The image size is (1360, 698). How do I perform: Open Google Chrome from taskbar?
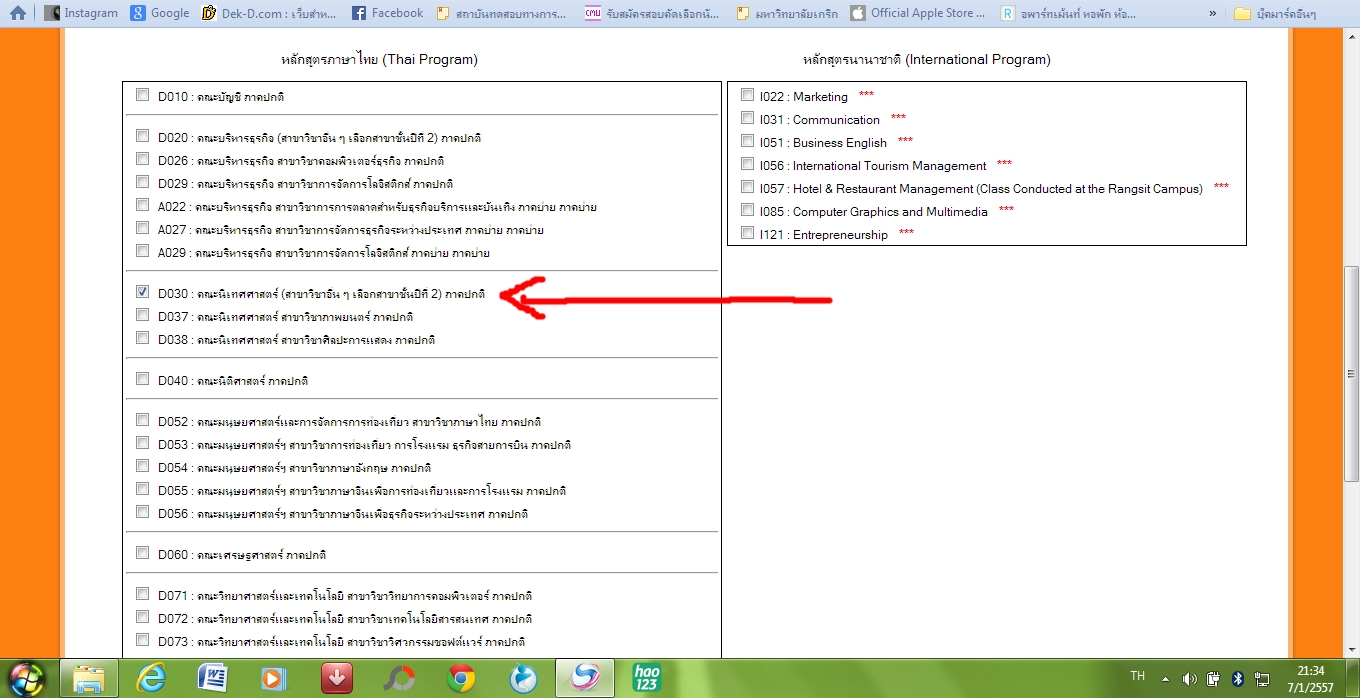[461, 678]
